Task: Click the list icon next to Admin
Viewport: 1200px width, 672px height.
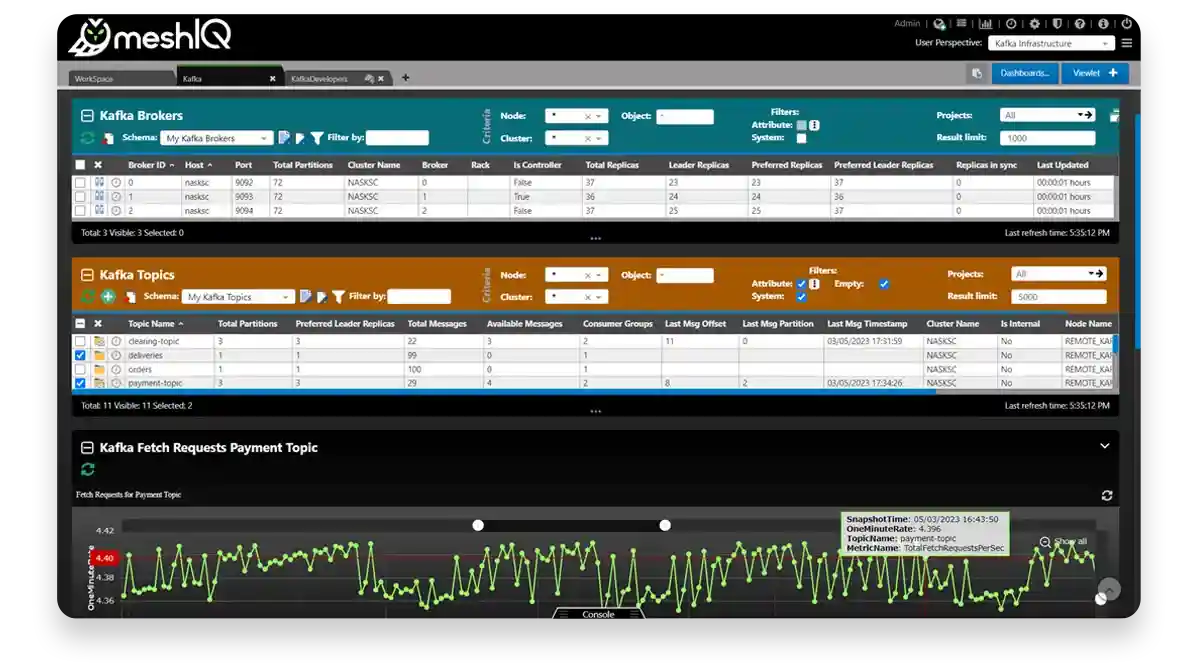Action: [962, 23]
